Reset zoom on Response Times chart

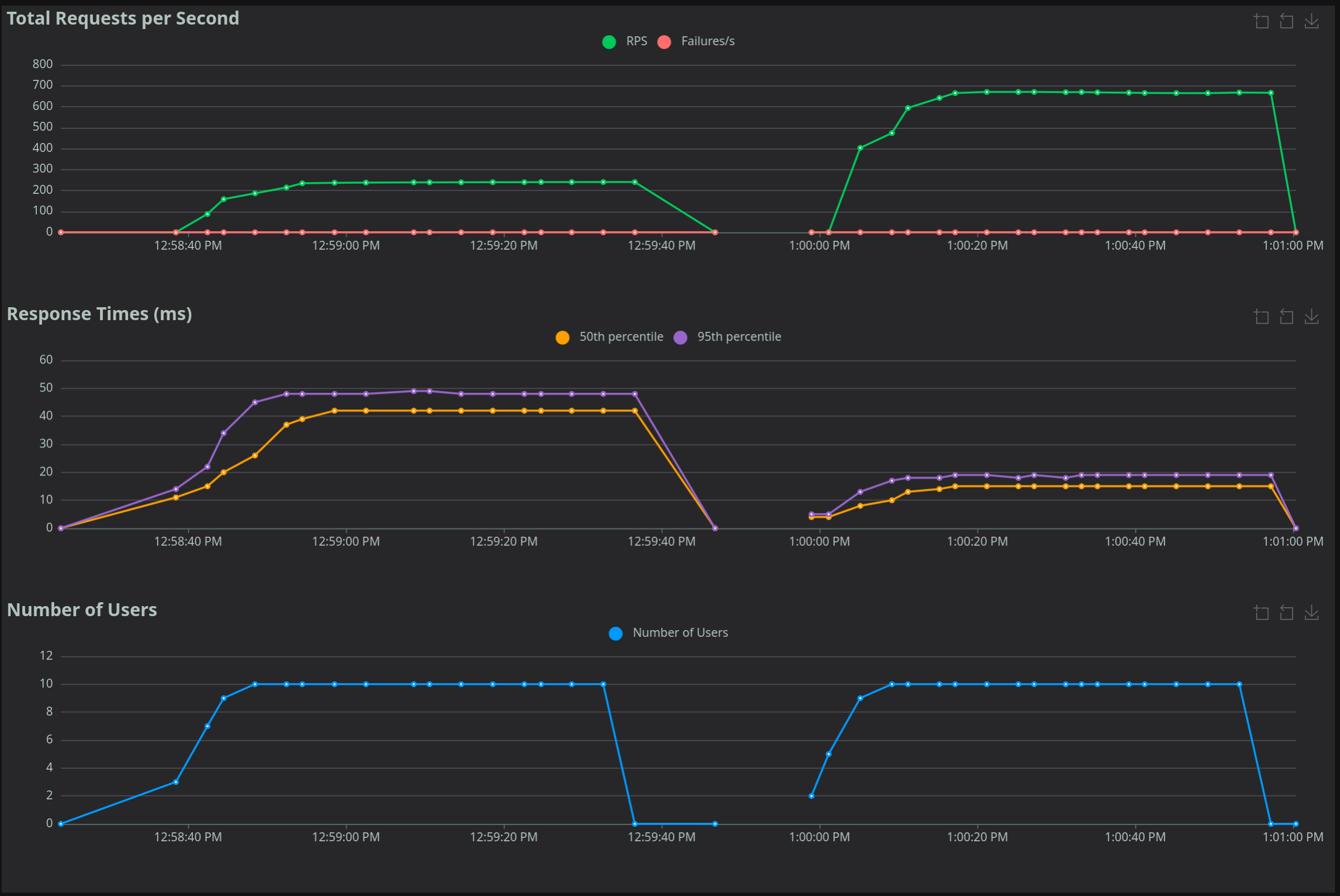(x=1286, y=317)
